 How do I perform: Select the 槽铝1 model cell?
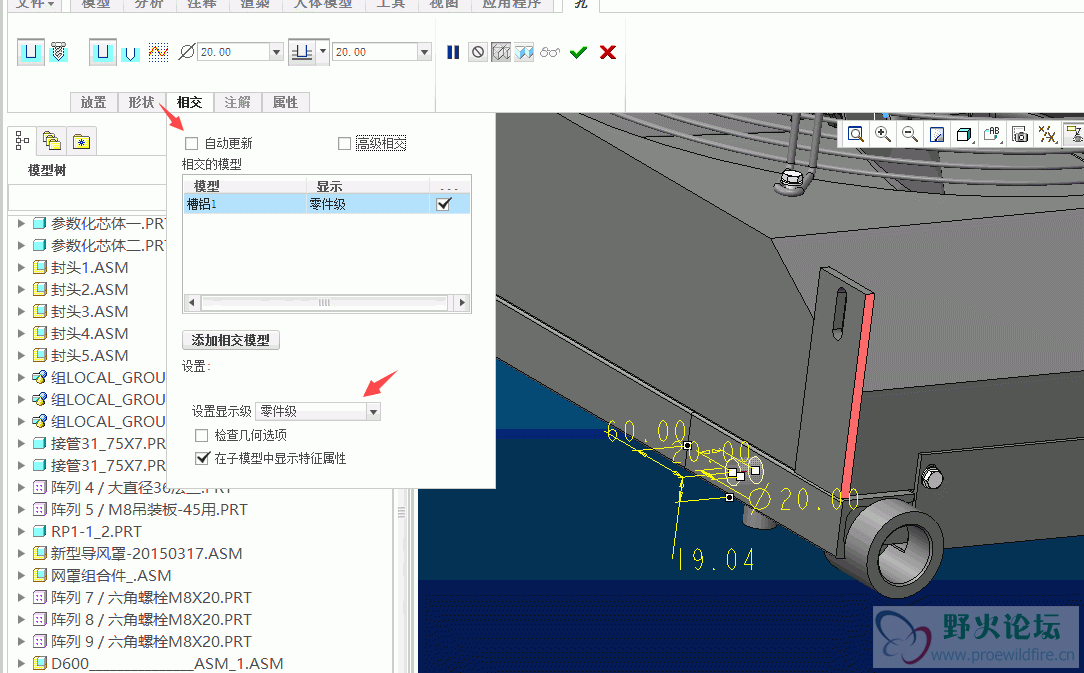point(245,204)
